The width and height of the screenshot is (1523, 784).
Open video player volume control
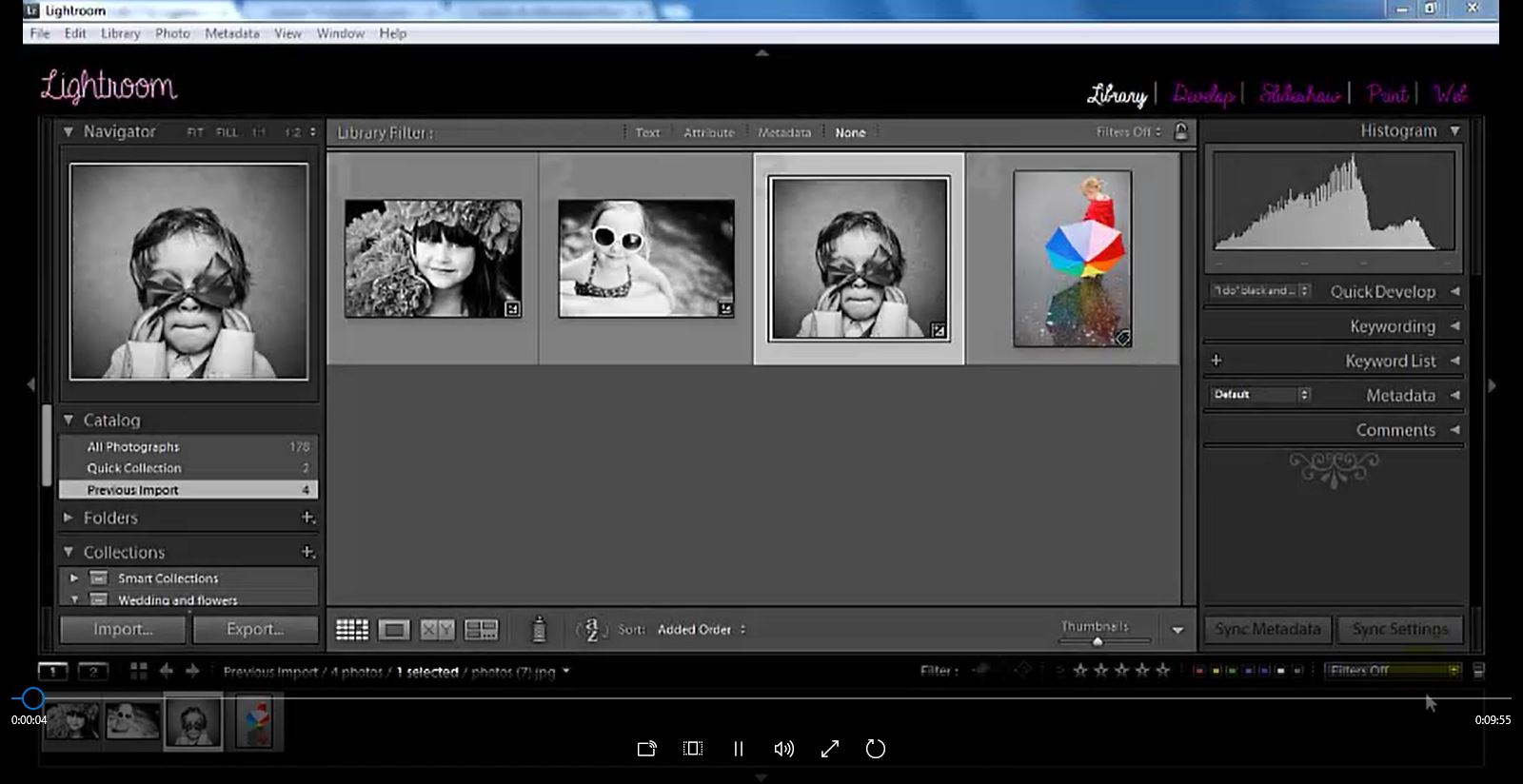[783, 749]
